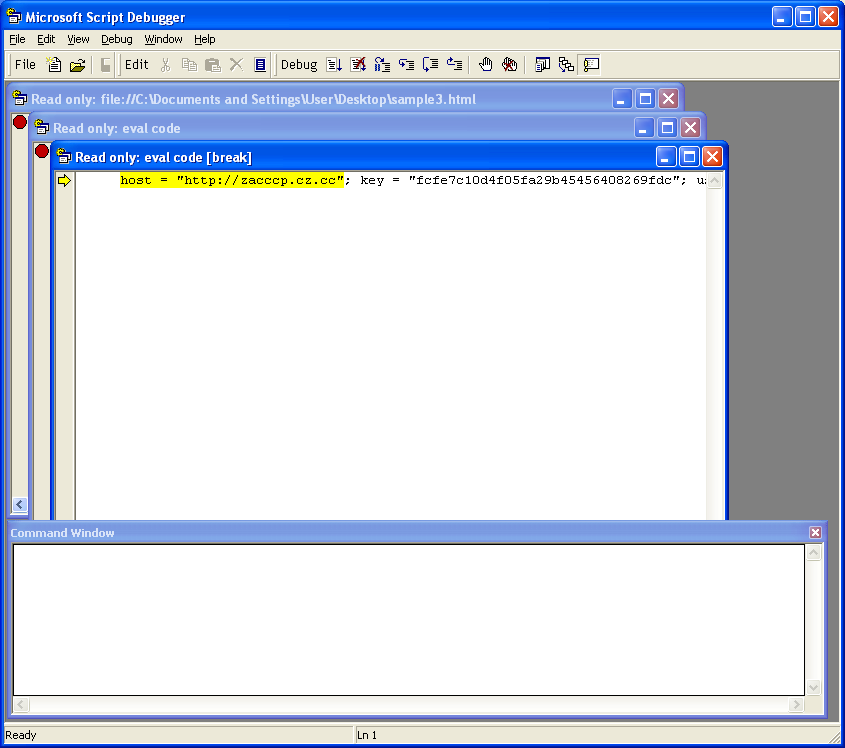Select the sample3.html window title bar

click(300, 99)
